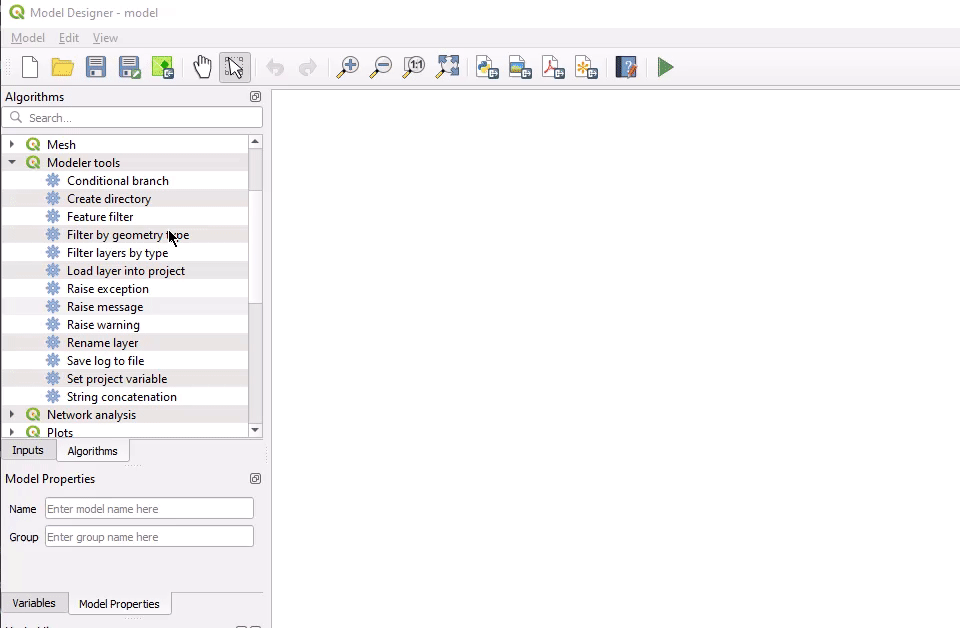Switch to the Inputs tab
This screenshot has height=628, width=960.
point(28,451)
